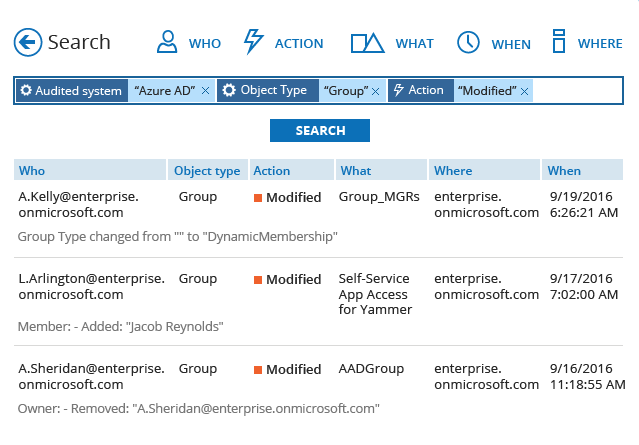Click the 9/16/2016 11:18:55 AM timestamp
The width and height of the screenshot is (639, 445).
pos(588,377)
